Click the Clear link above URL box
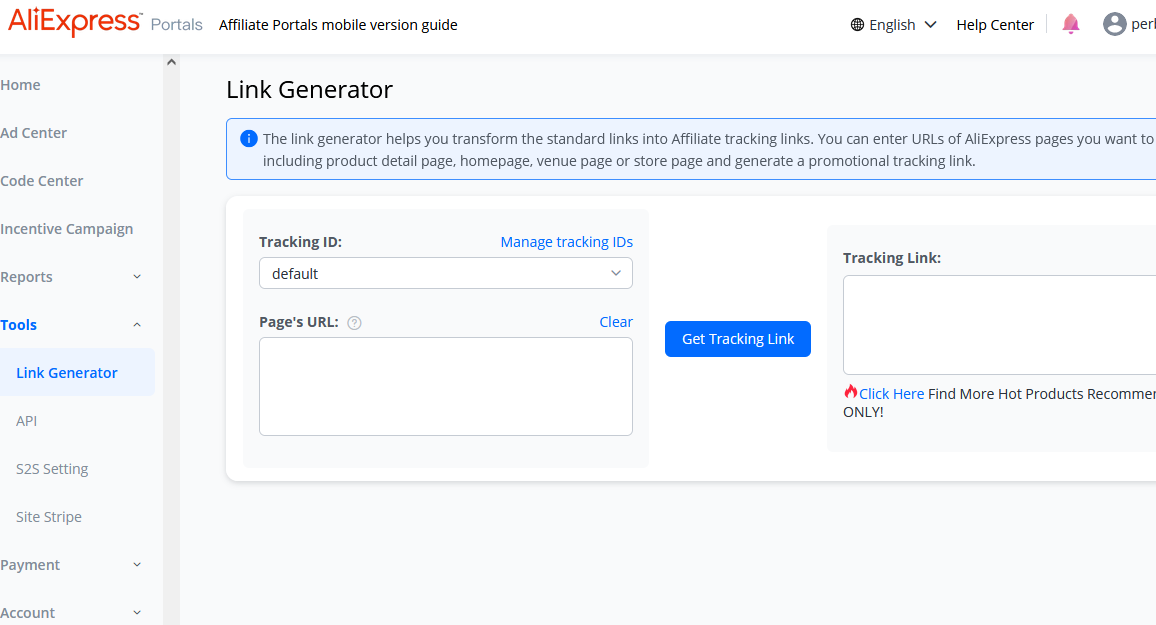 (616, 322)
